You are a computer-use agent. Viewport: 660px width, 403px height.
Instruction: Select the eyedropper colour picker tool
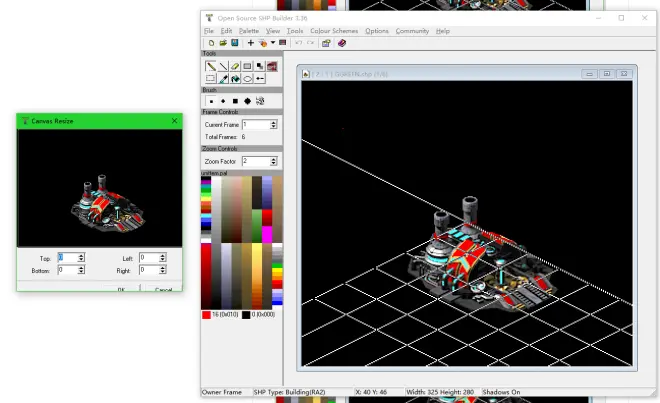tap(223, 79)
